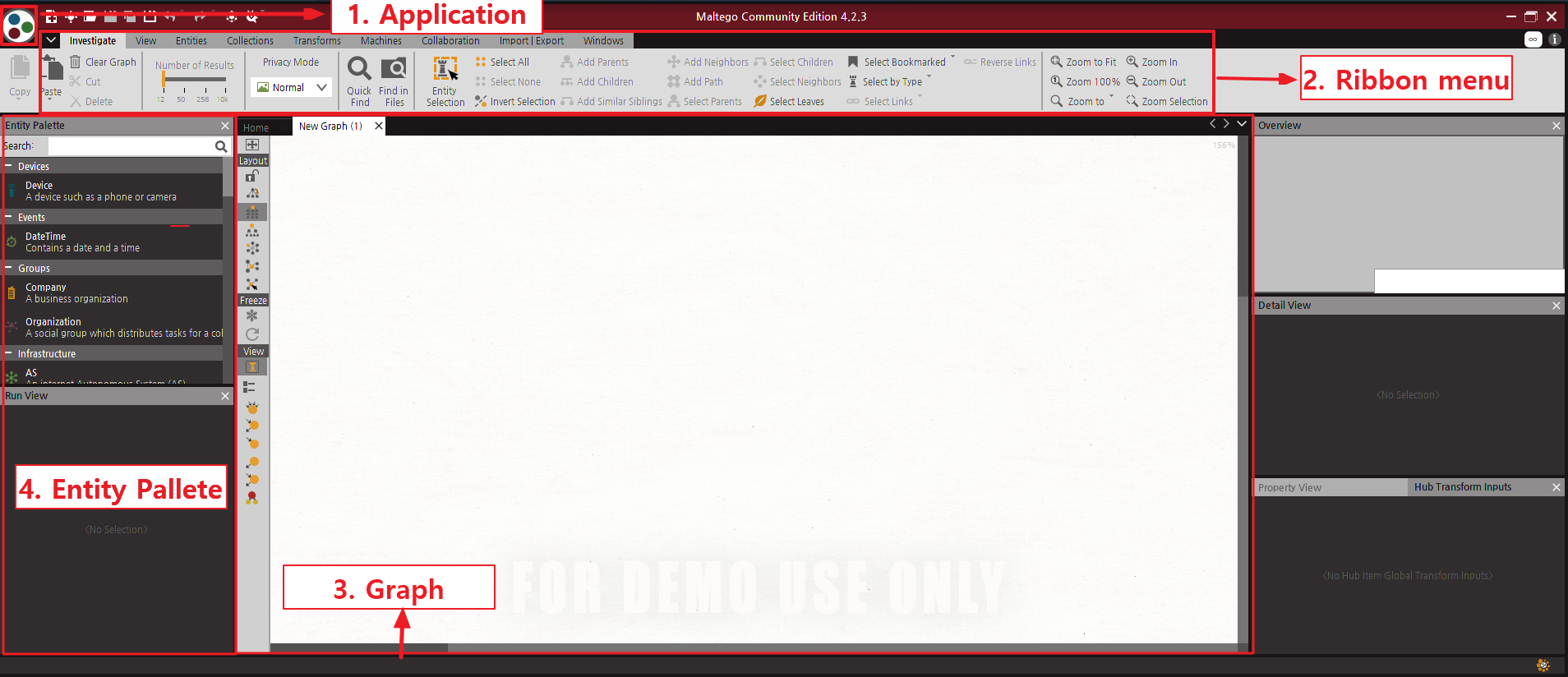
Task: Click the refresh layout arrow icon
Action: coord(252,334)
